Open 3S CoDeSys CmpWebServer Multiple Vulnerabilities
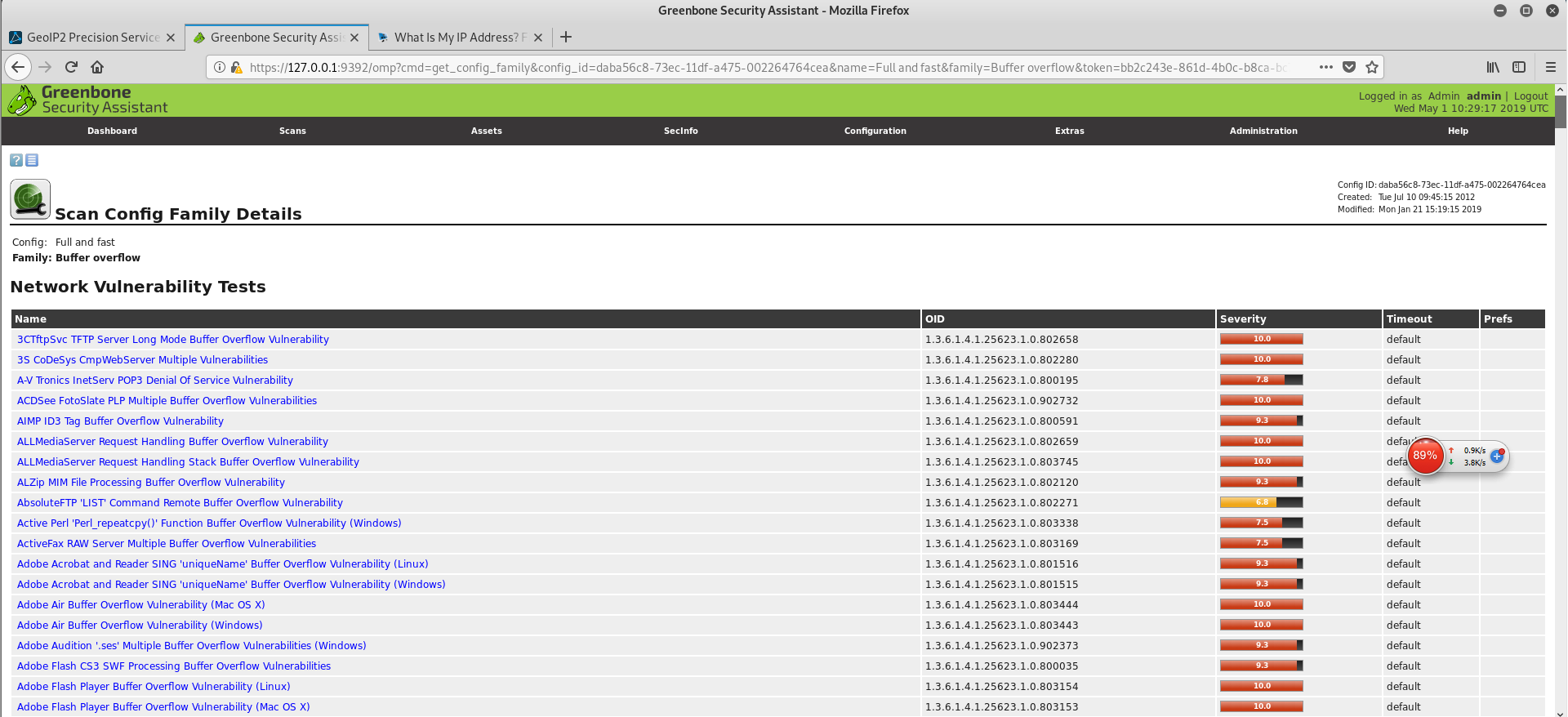Screen dimensions: 1568x717 (142, 359)
